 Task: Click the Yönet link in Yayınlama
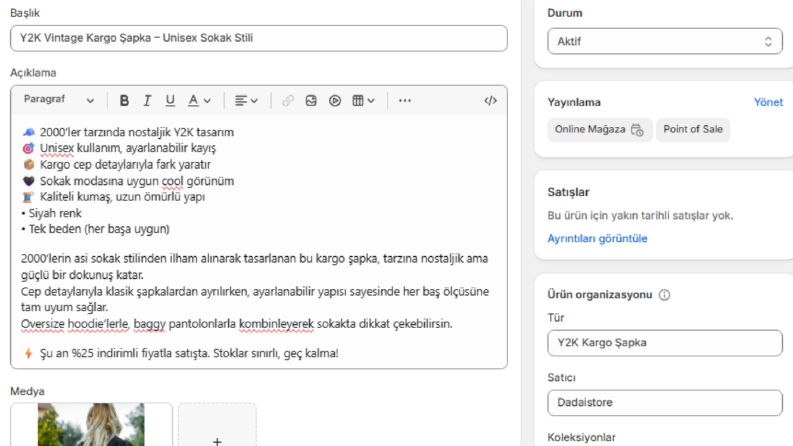point(768,102)
